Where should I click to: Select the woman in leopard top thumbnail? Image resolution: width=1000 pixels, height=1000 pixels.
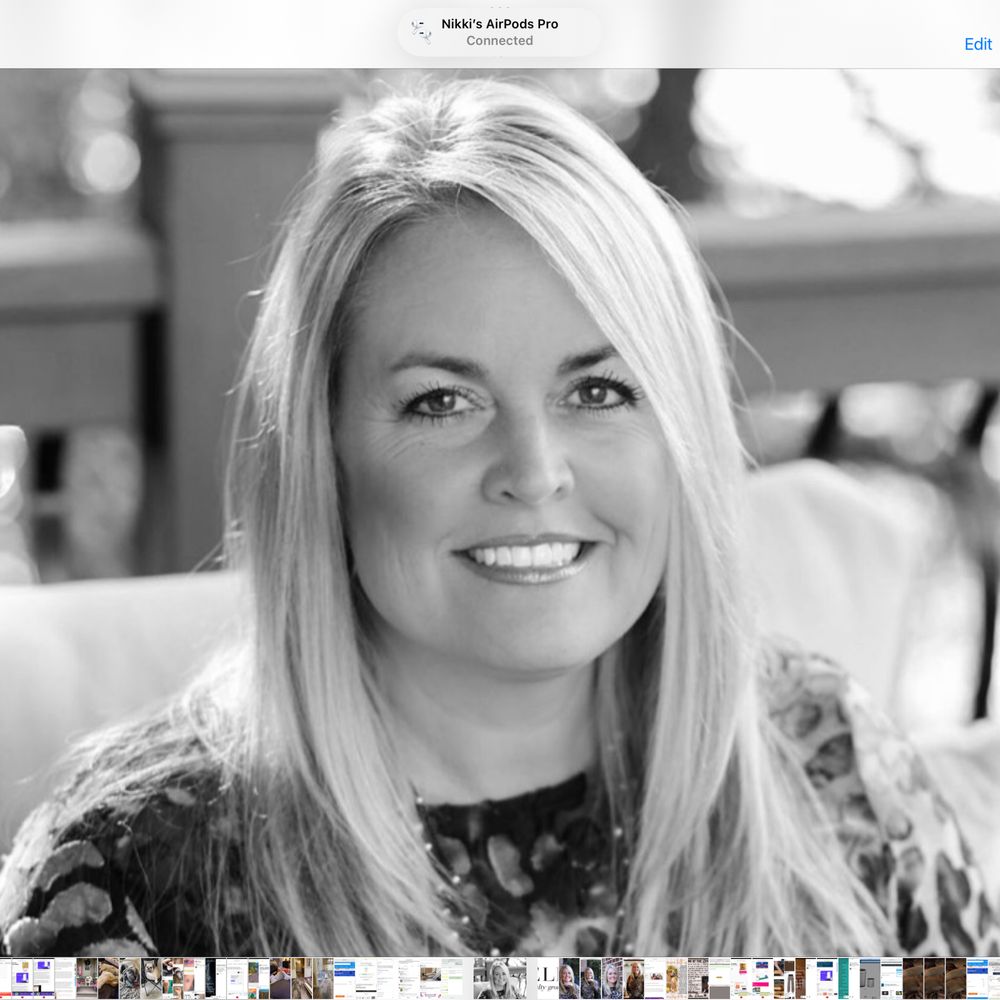pos(634,978)
